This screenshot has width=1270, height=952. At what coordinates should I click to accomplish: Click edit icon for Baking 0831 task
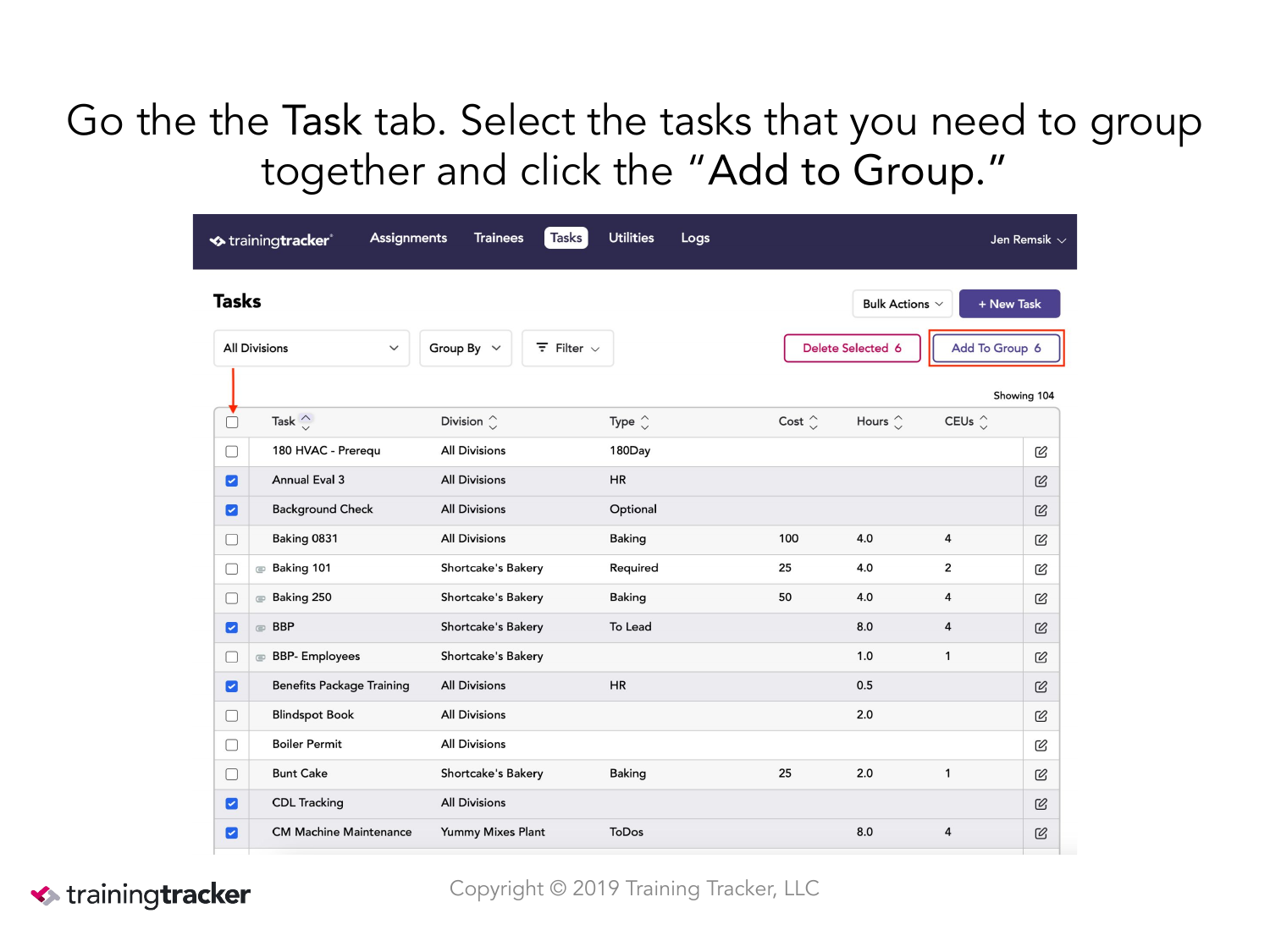[x=1041, y=539]
